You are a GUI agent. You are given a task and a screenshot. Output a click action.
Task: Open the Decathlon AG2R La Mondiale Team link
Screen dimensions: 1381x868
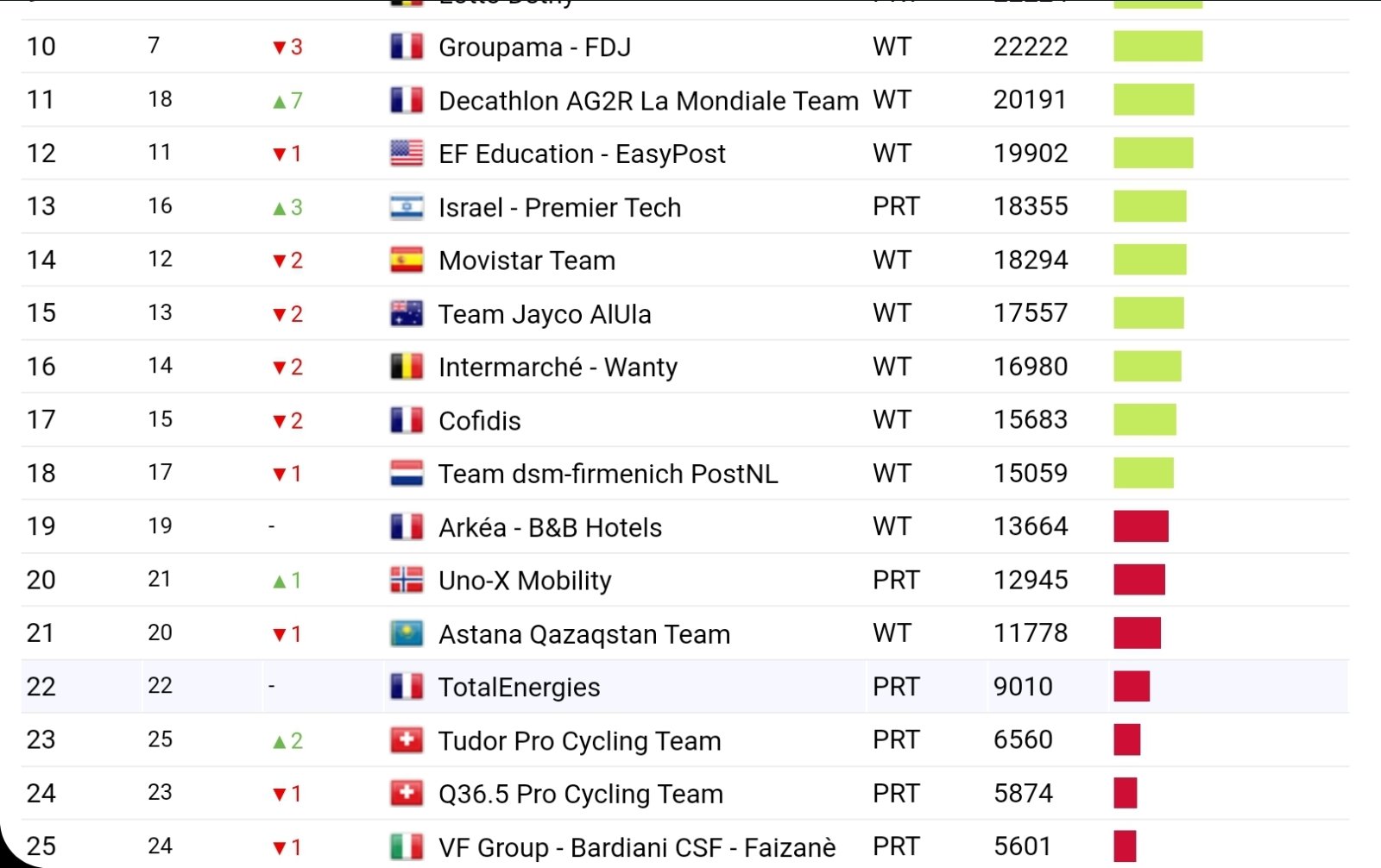pos(648,101)
